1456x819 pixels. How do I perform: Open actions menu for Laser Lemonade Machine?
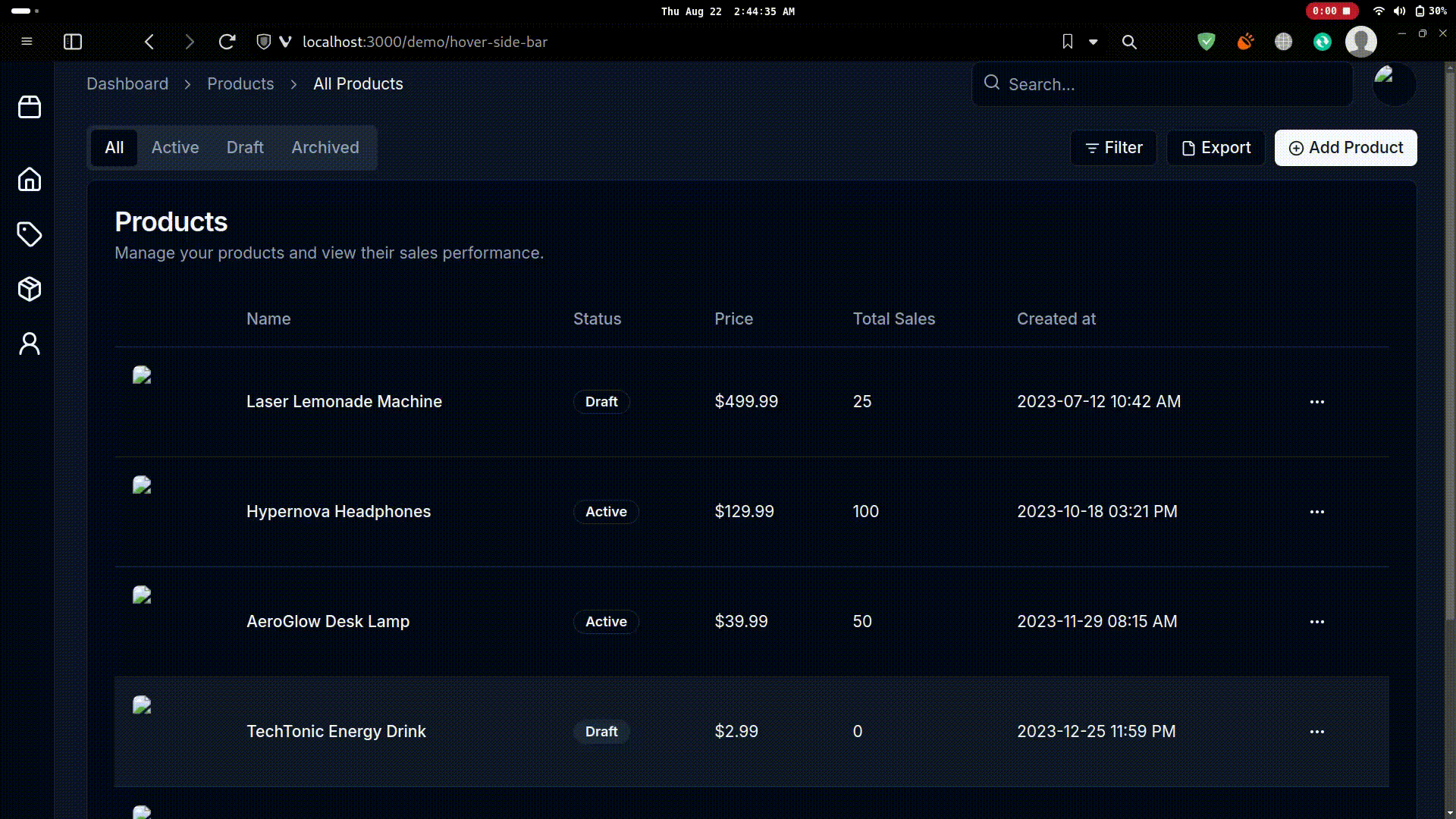click(1317, 402)
